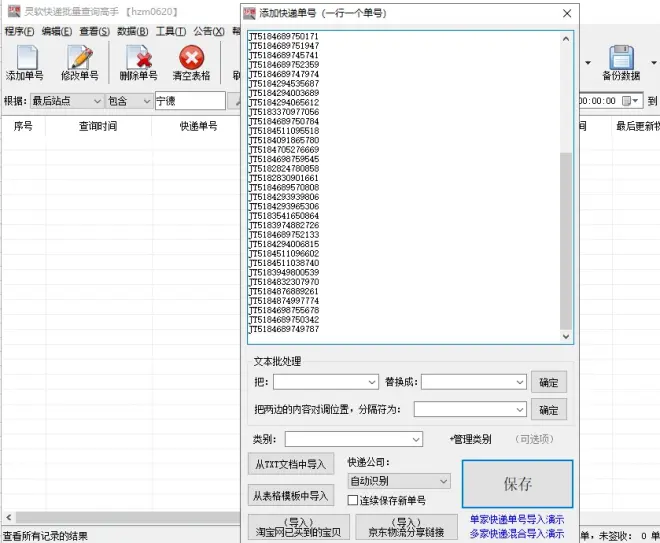Expand the 类别 combo box
The width and height of the screenshot is (660, 543).
click(416, 439)
